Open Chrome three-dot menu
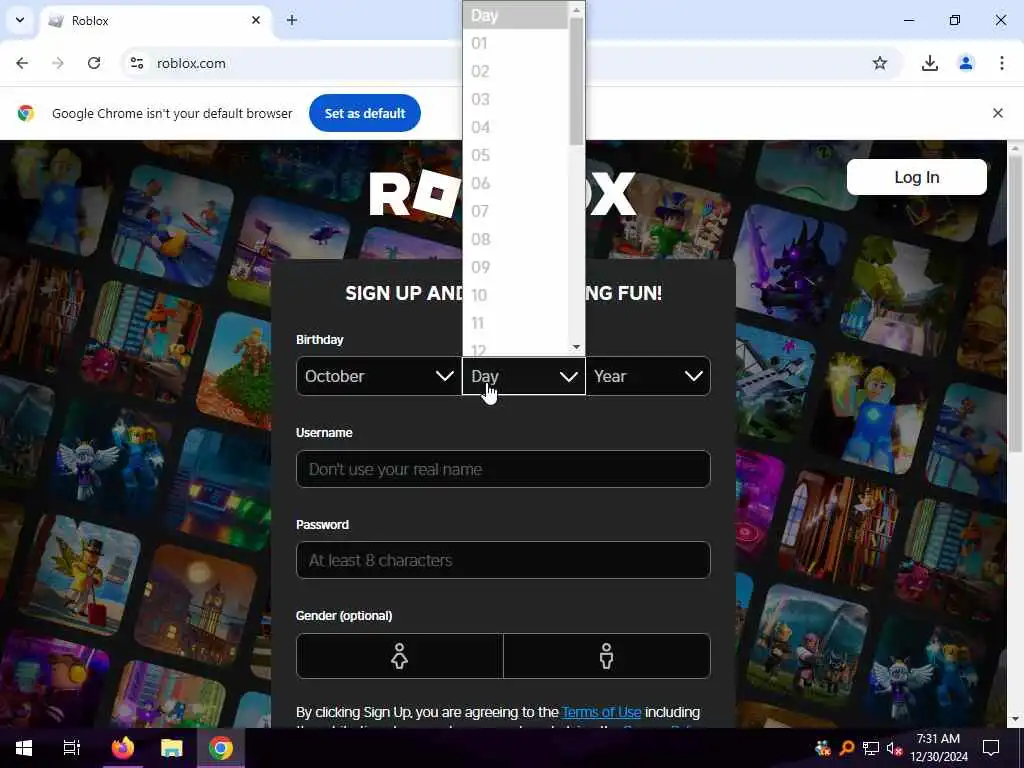Screen dimensions: 1024x768 click(1002, 63)
